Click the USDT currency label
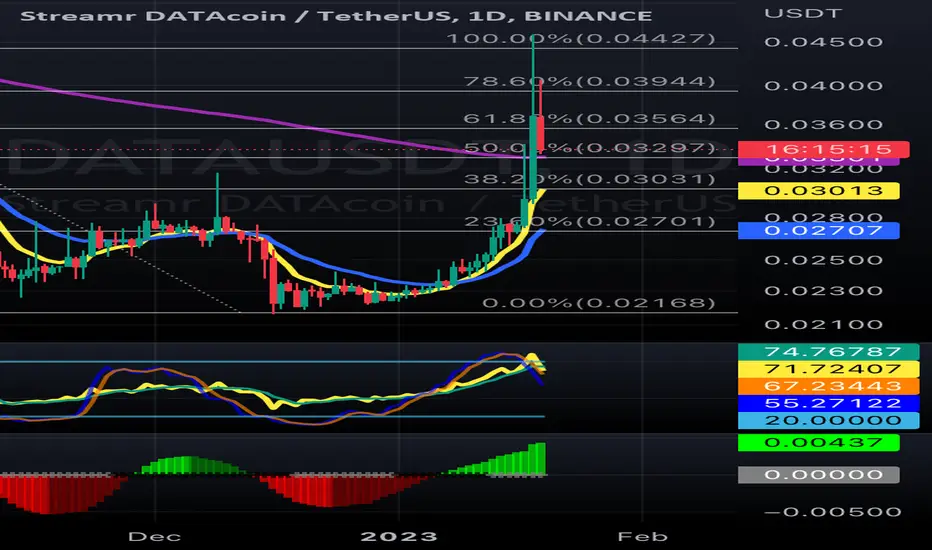This screenshot has height=550, width=932. (802, 13)
